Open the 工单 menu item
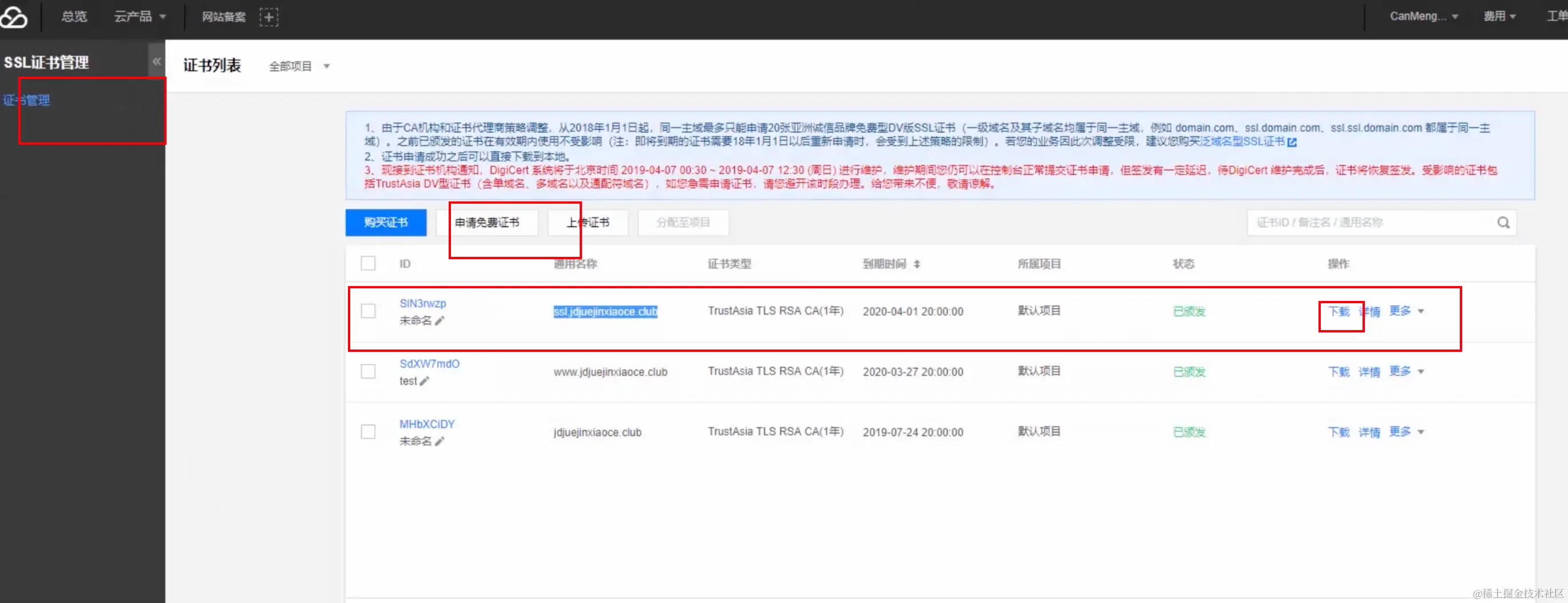Viewport: 1568px width, 603px height. click(1557, 17)
